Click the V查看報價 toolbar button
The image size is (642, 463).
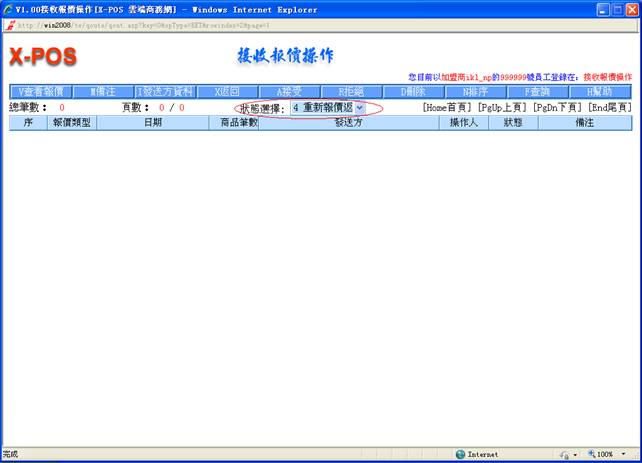(x=41, y=91)
